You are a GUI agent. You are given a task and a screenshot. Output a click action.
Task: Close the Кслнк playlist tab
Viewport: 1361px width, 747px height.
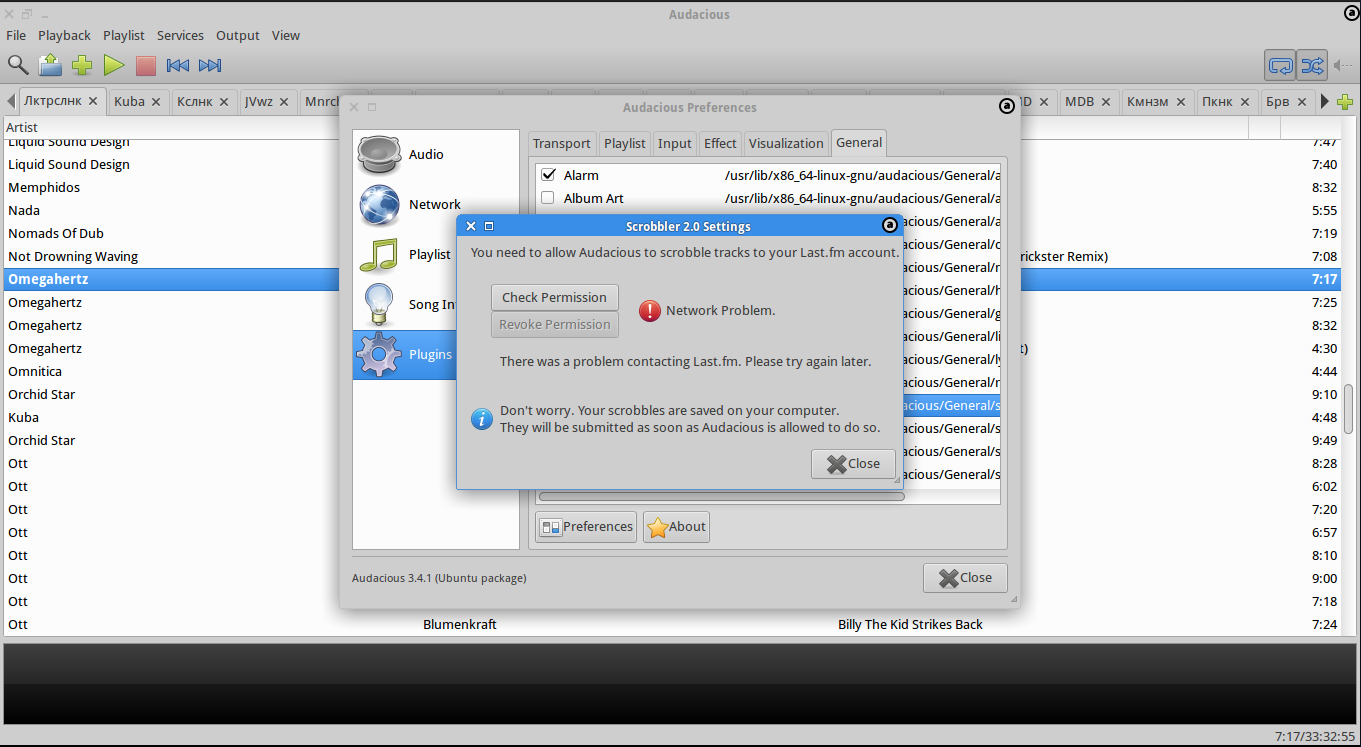(x=224, y=101)
